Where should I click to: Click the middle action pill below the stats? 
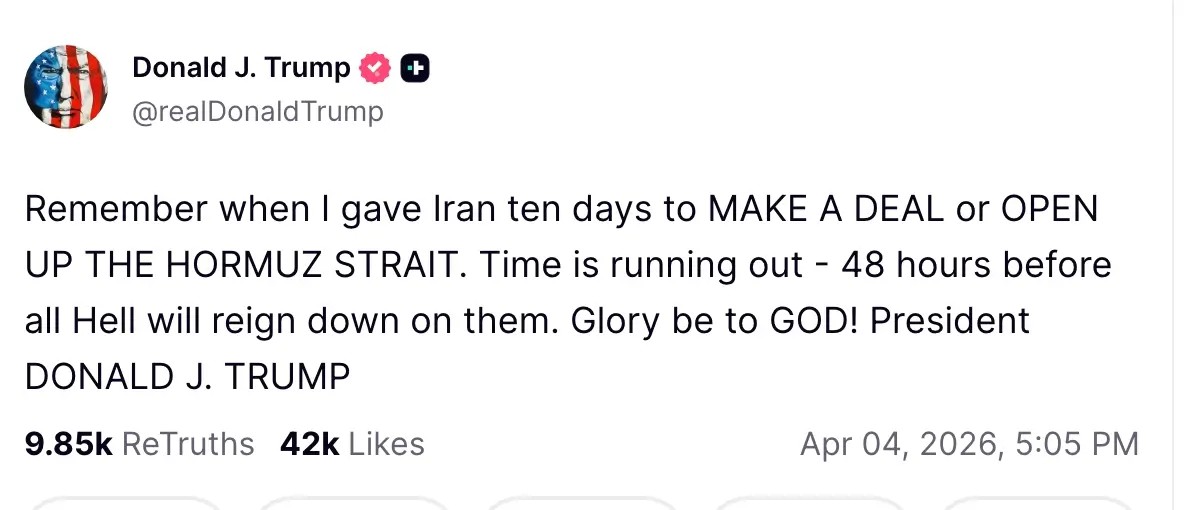click(582, 503)
